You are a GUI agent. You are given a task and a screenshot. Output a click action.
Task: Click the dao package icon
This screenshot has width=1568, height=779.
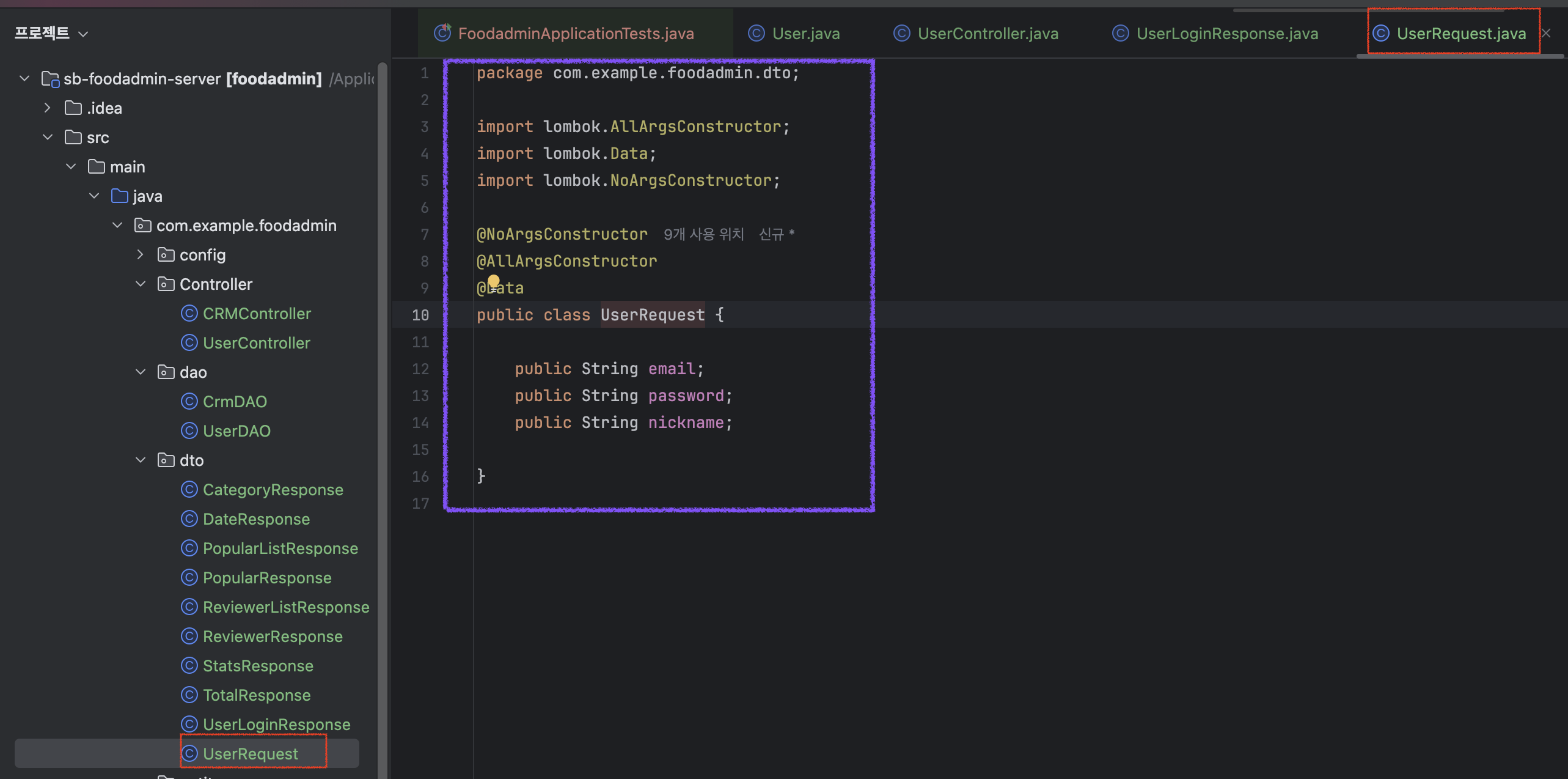click(x=166, y=372)
